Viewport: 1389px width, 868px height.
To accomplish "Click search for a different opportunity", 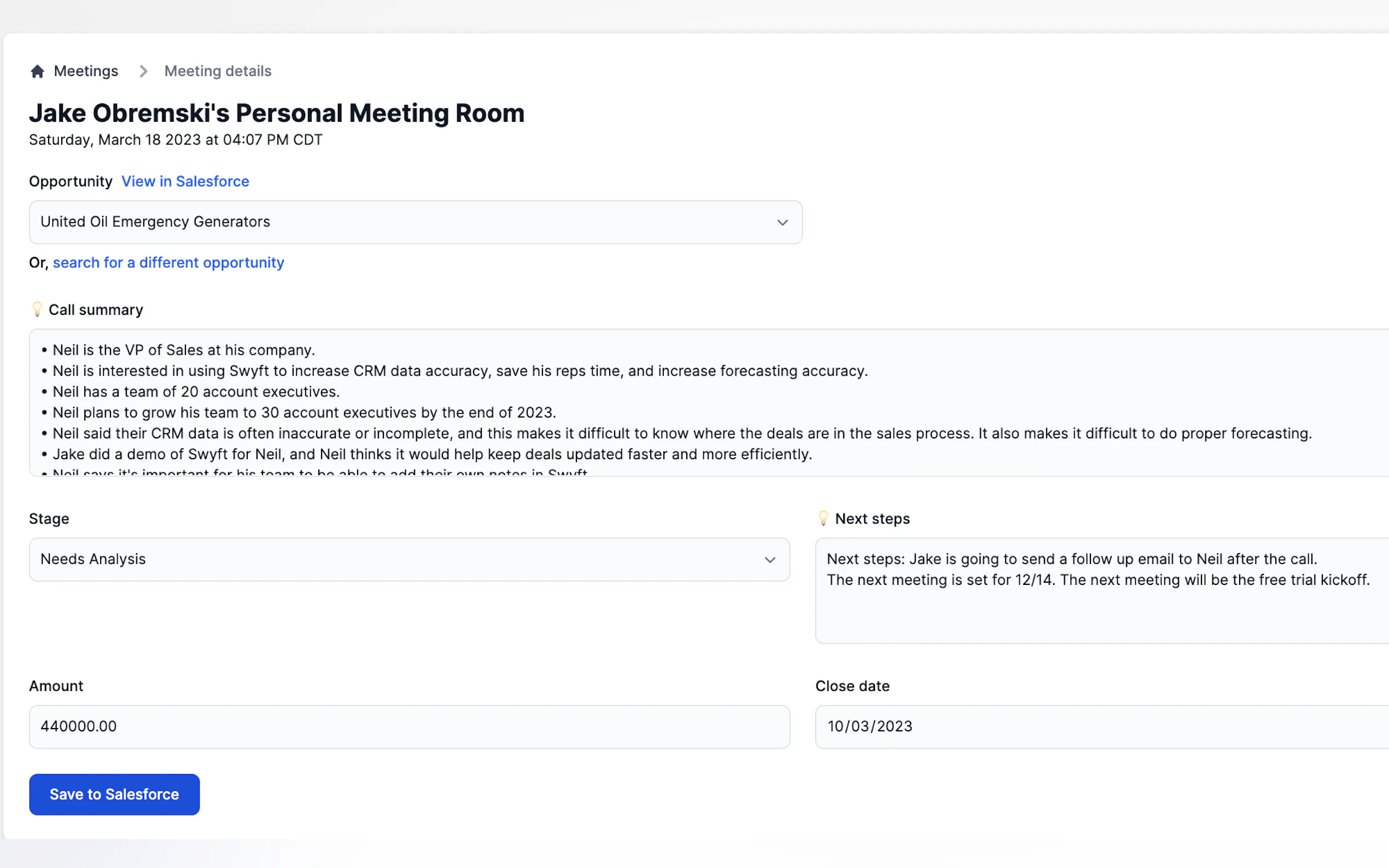I will (168, 262).
